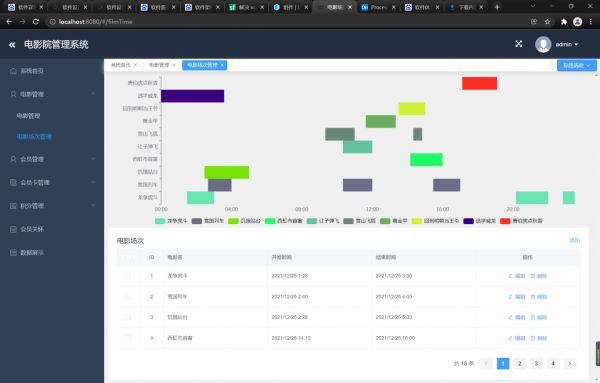Click the 数据展示 sidebar icon
Image resolution: width=600 pixels, height=383 pixels.
click(13, 253)
